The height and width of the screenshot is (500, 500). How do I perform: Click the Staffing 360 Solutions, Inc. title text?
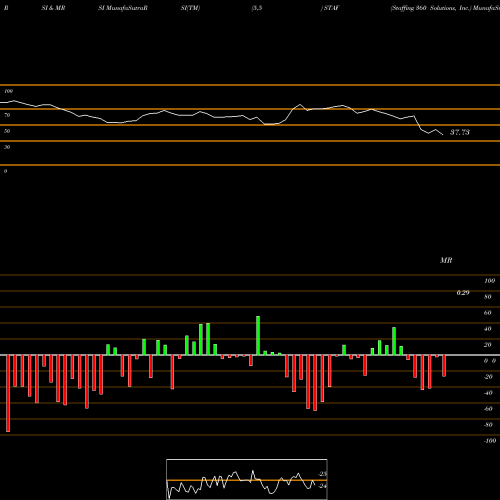[431, 8]
